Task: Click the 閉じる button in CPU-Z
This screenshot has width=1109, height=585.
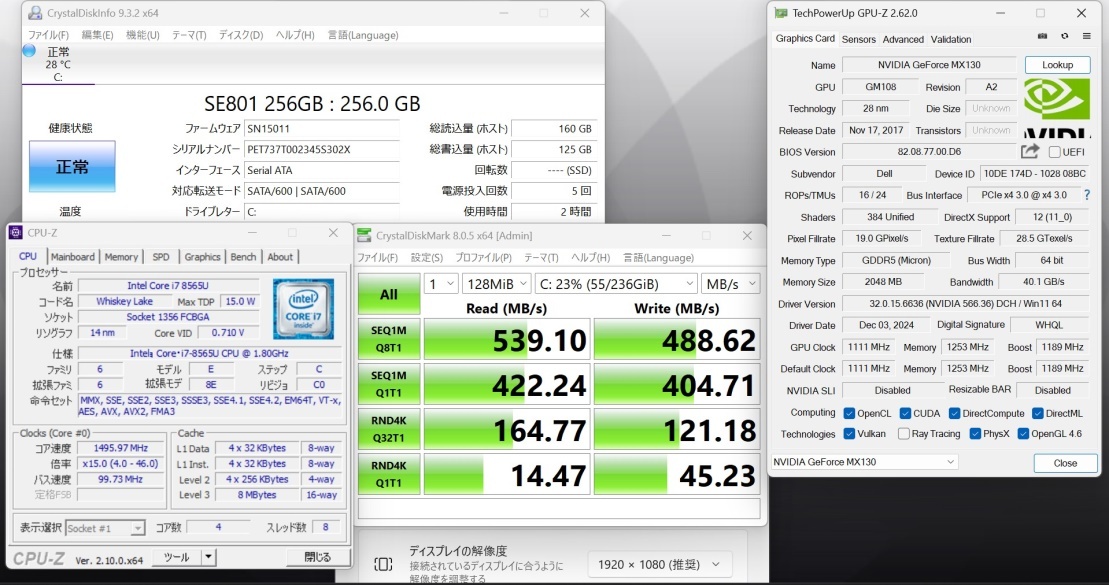Action: pyautogui.click(x=318, y=557)
